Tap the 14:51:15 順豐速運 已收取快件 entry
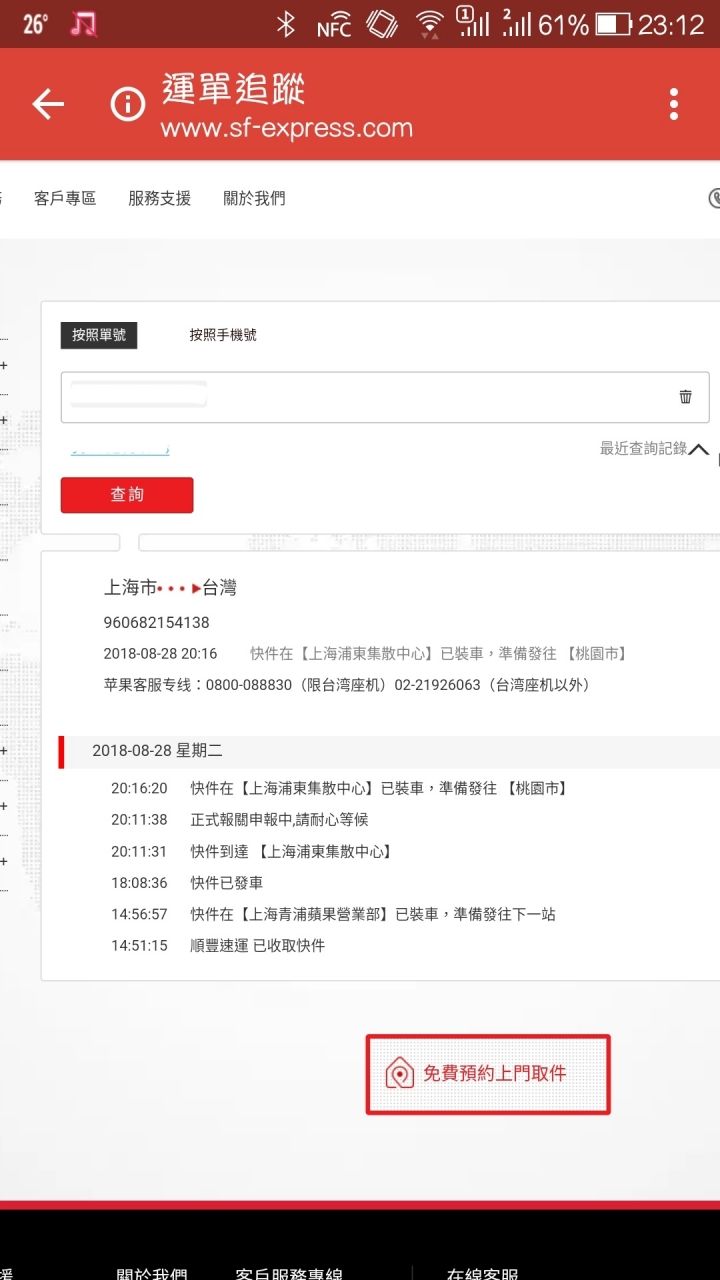Viewport: 720px width, 1280px height. [x=218, y=945]
